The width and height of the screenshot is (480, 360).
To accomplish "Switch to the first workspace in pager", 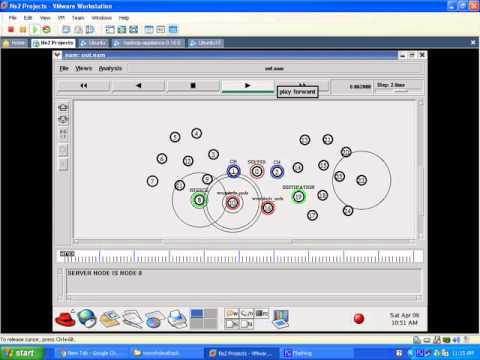I will 196,313.
